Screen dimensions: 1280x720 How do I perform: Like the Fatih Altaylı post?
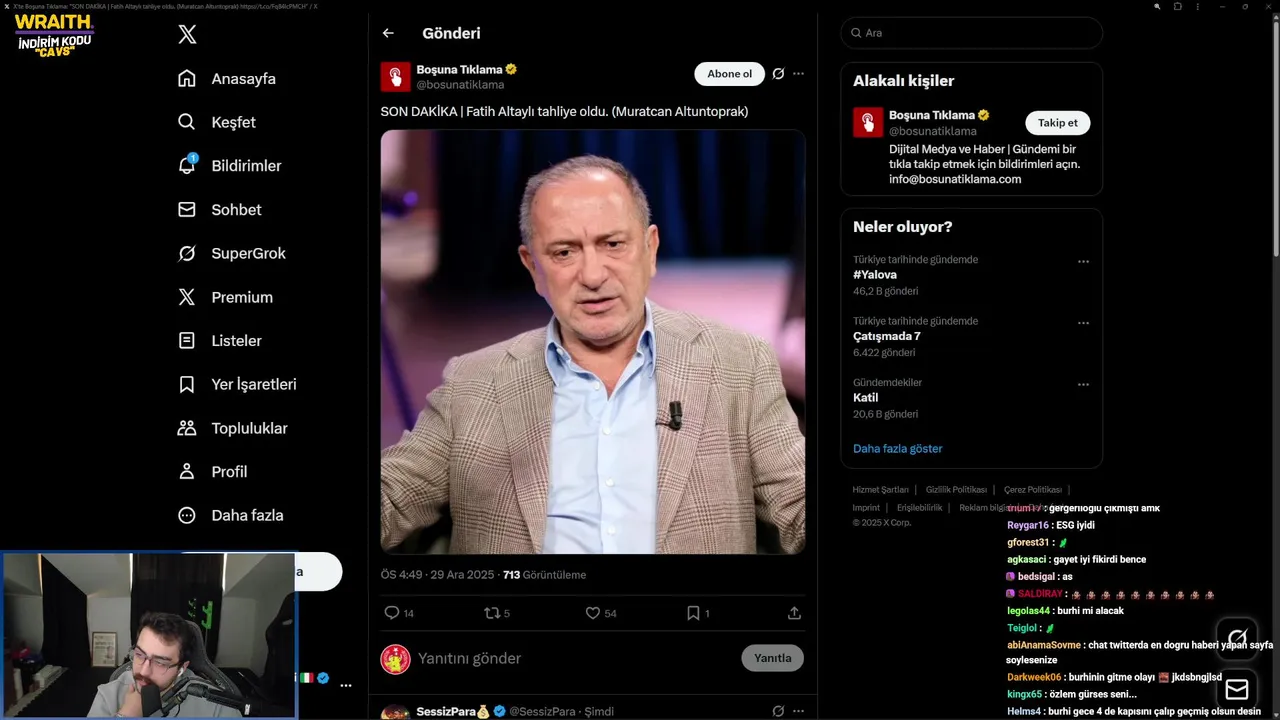pyautogui.click(x=592, y=613)
